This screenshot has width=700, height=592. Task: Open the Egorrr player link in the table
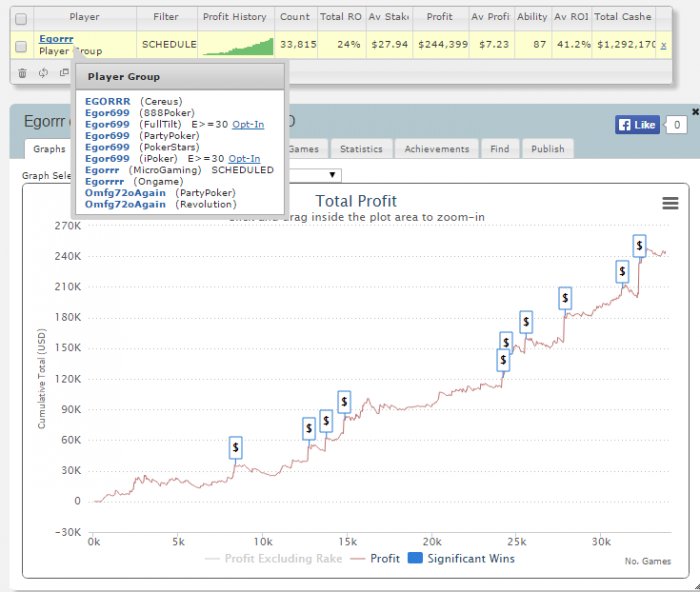[x=56, y=39]
